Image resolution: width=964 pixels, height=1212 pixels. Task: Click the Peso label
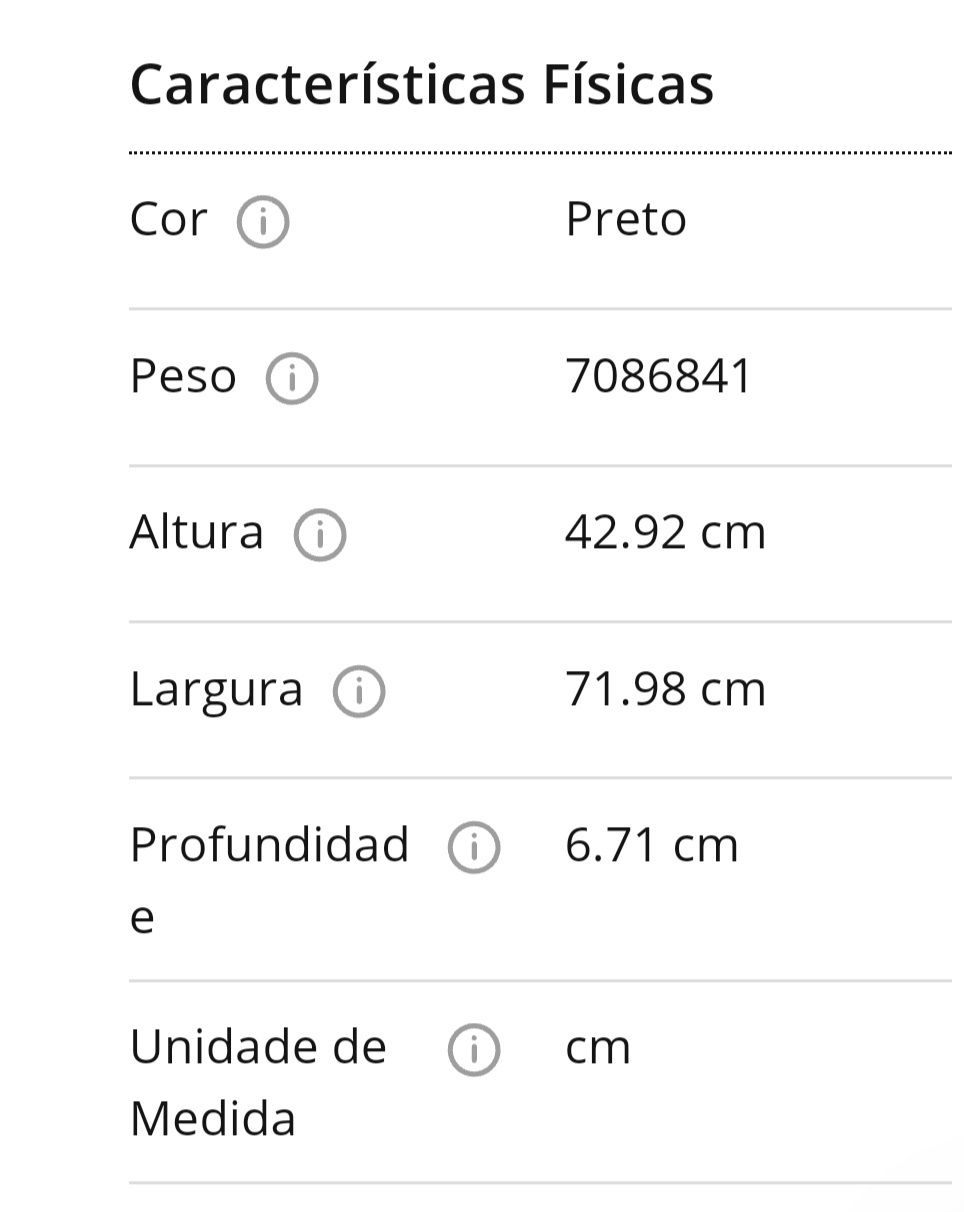point(183,377)
